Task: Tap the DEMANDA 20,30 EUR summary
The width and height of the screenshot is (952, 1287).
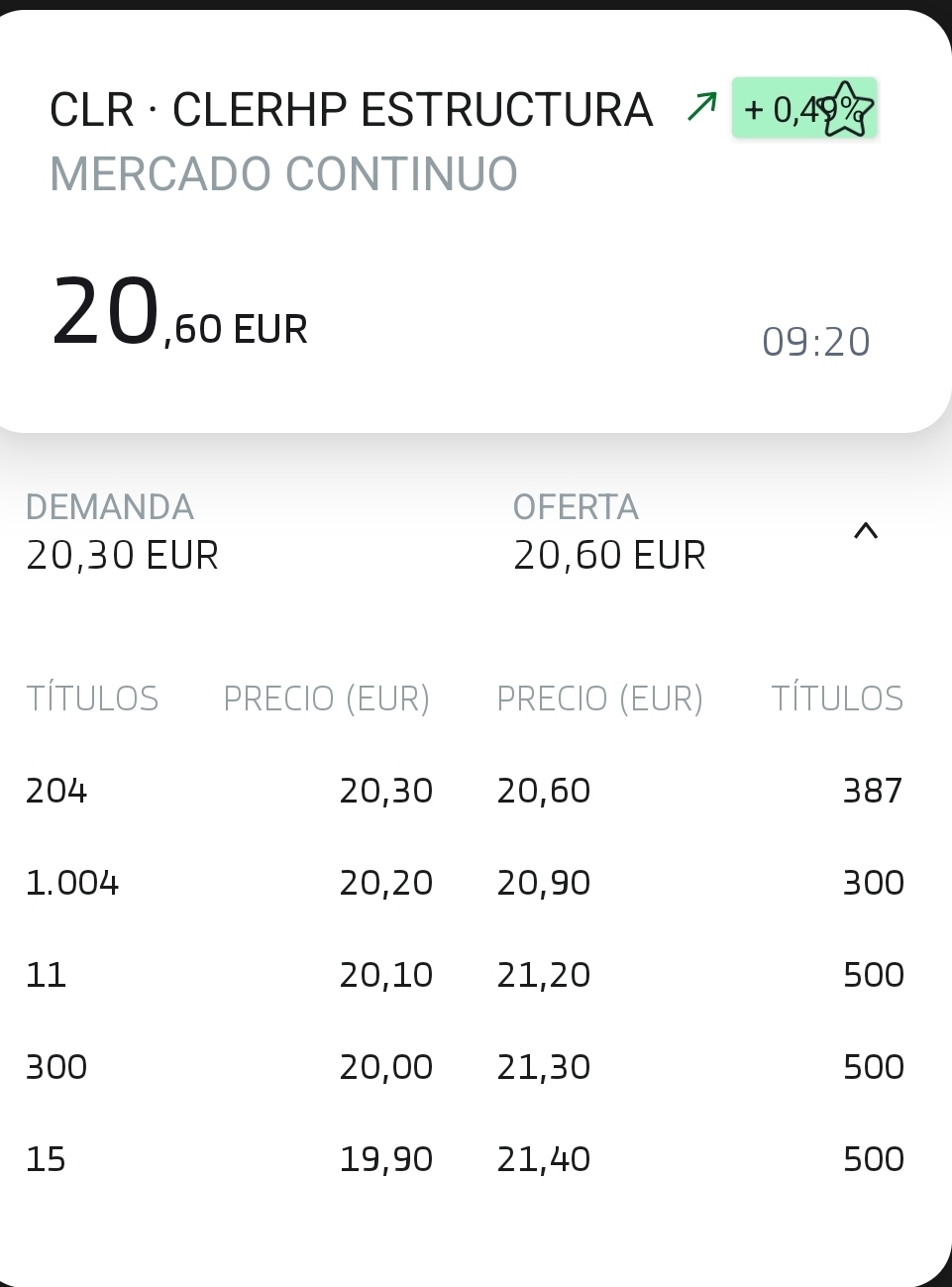Action: point(122,532)
